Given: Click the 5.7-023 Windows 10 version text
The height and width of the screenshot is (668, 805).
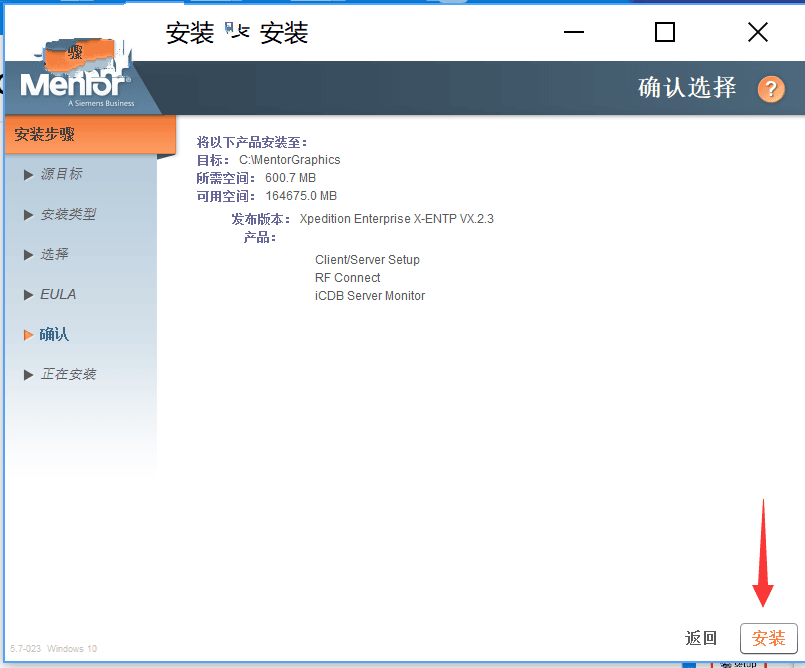Looking at the screenshot, I should point(53,648).
